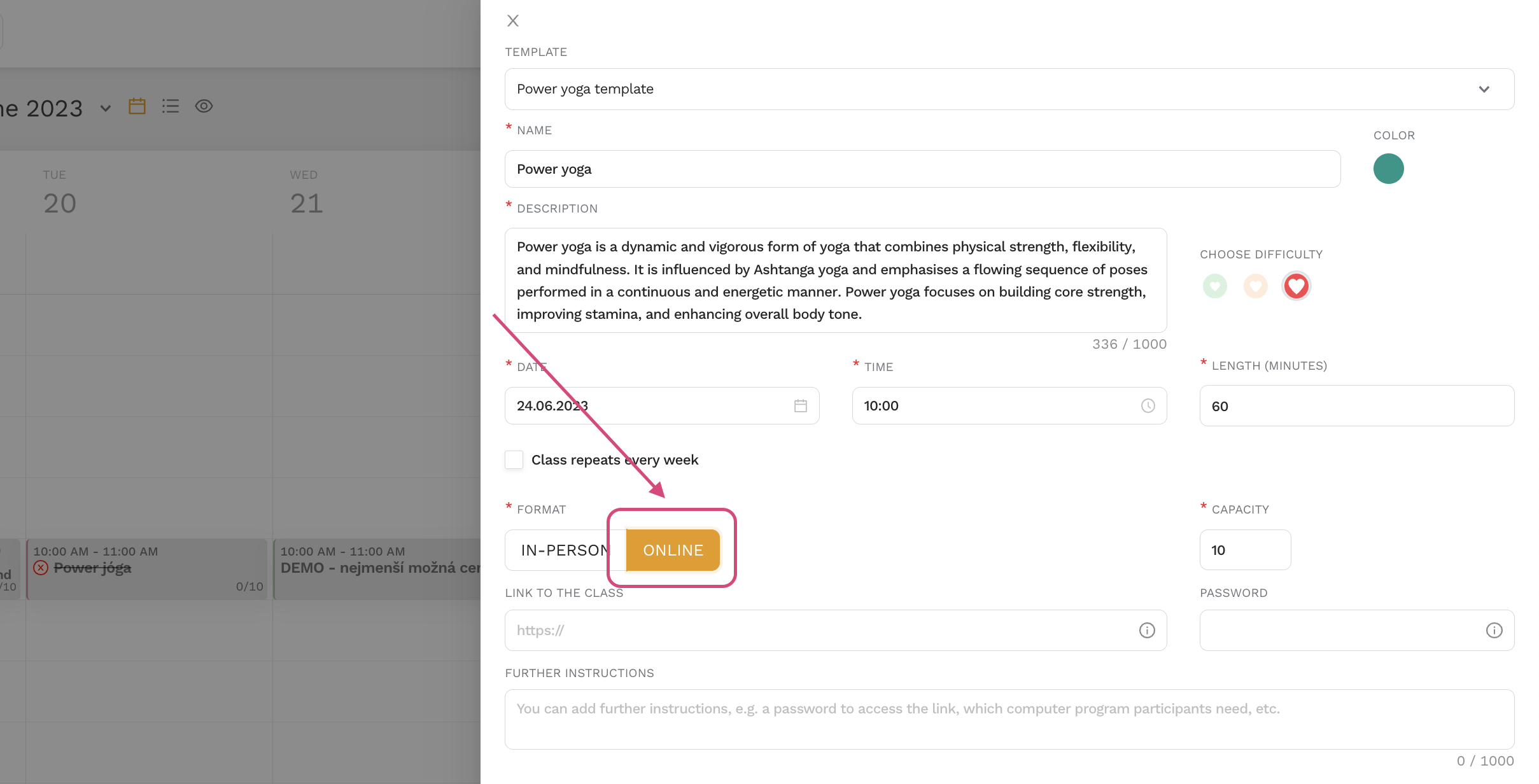Image resolution: width=1539 pixels, height=784 pixels.
Task: Select the calendar date picker icon
Action: pos(801,406)
